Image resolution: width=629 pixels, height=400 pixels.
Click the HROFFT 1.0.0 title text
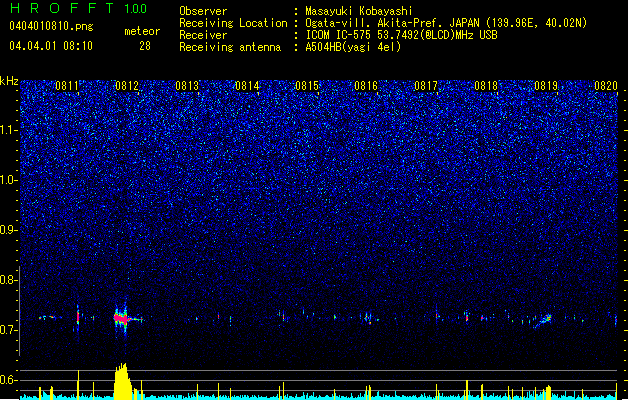coord(79,8)
